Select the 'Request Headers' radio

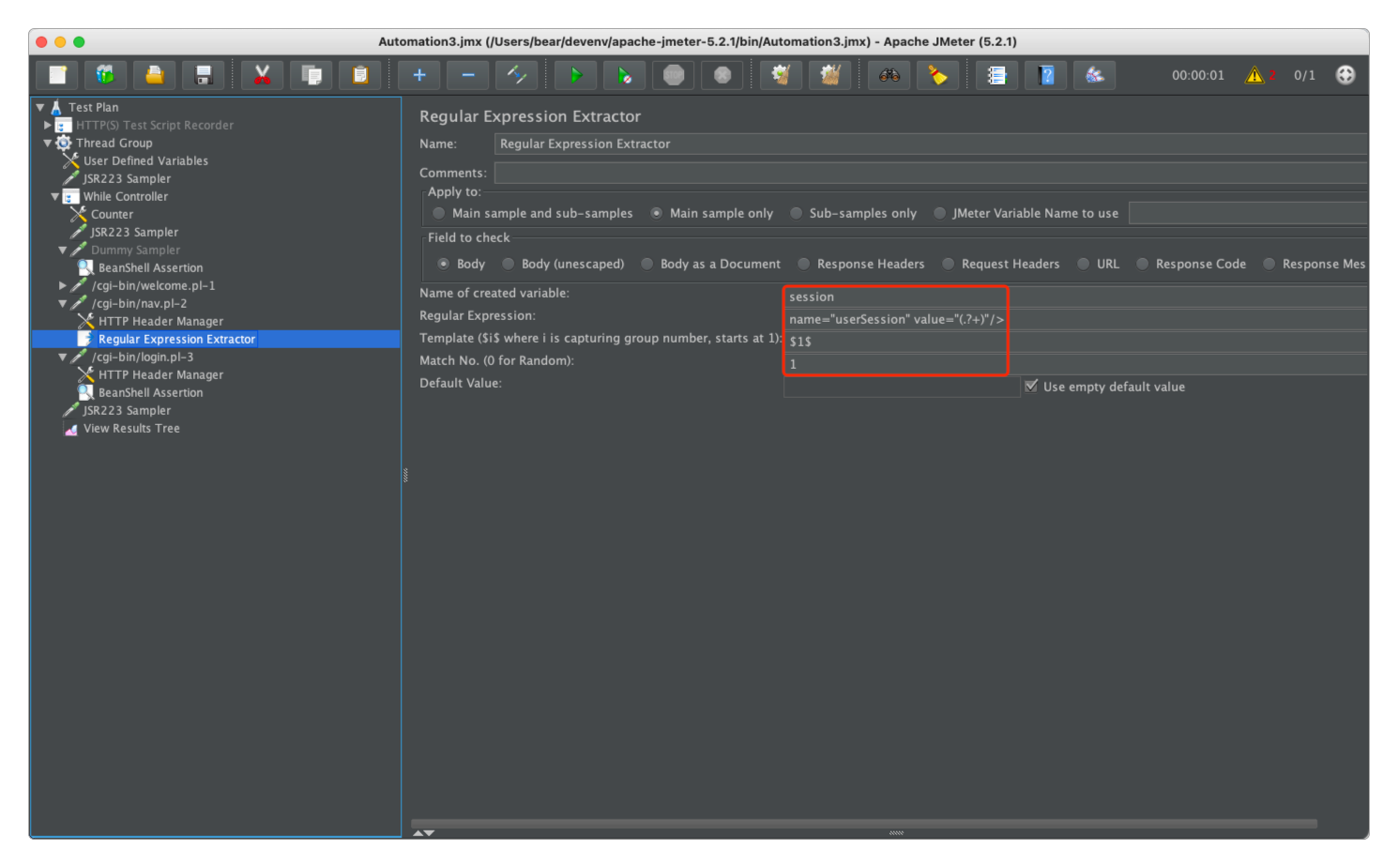coord(949,264)
